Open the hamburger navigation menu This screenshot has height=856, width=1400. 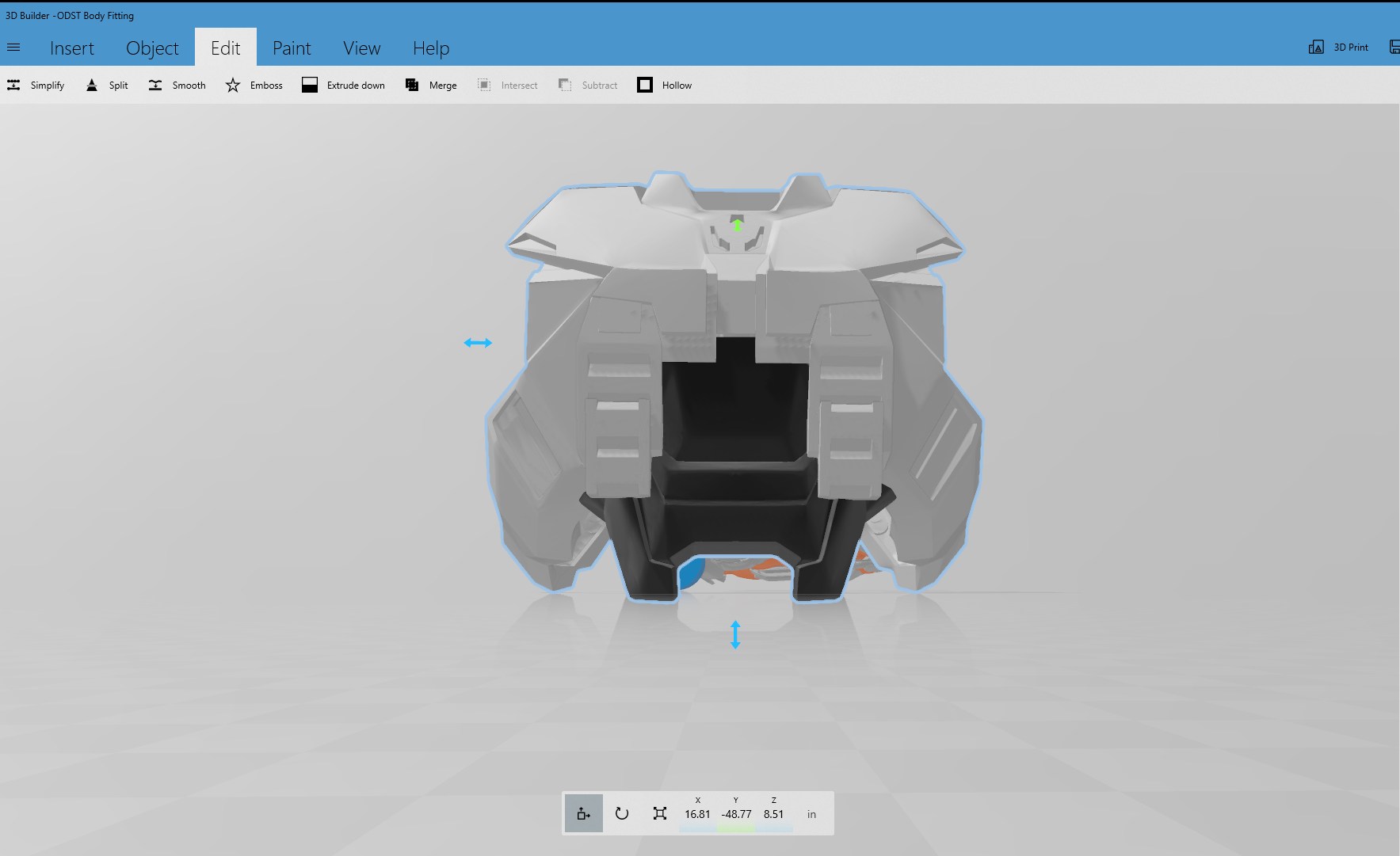[13, 48]
